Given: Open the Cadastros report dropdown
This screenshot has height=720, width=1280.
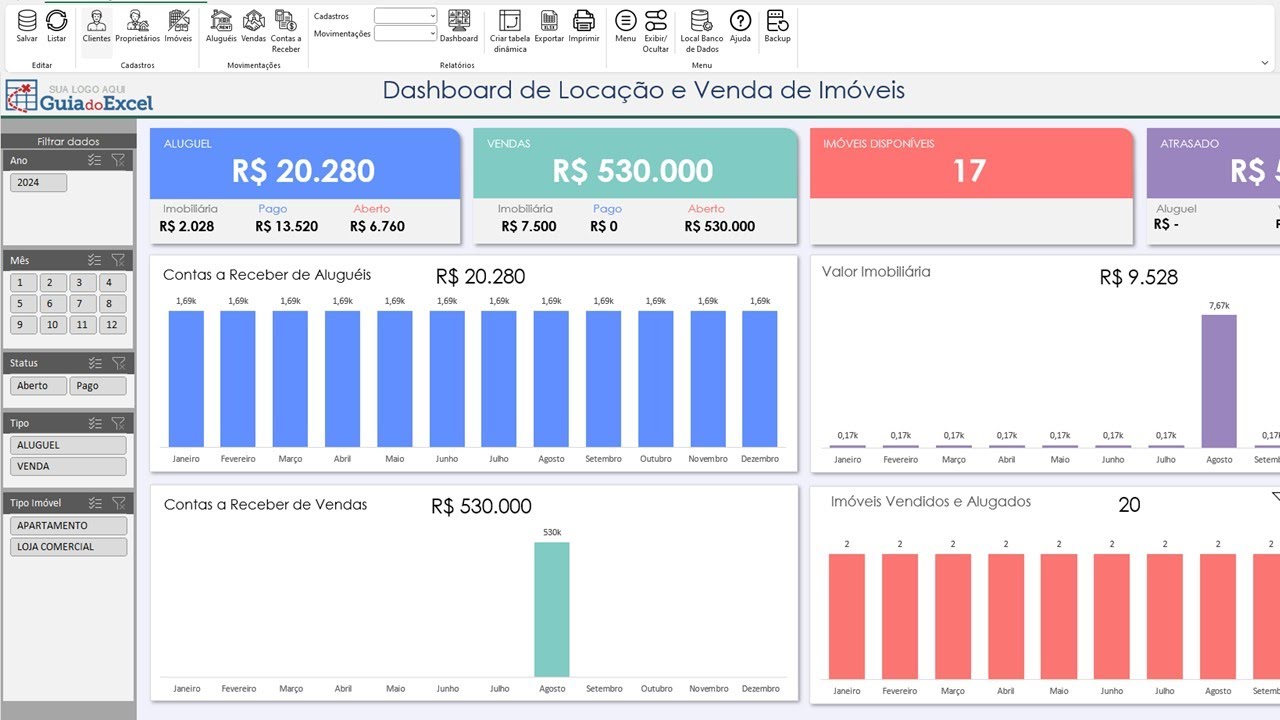Looking at the screenshot, I should (x=406, y=16).
